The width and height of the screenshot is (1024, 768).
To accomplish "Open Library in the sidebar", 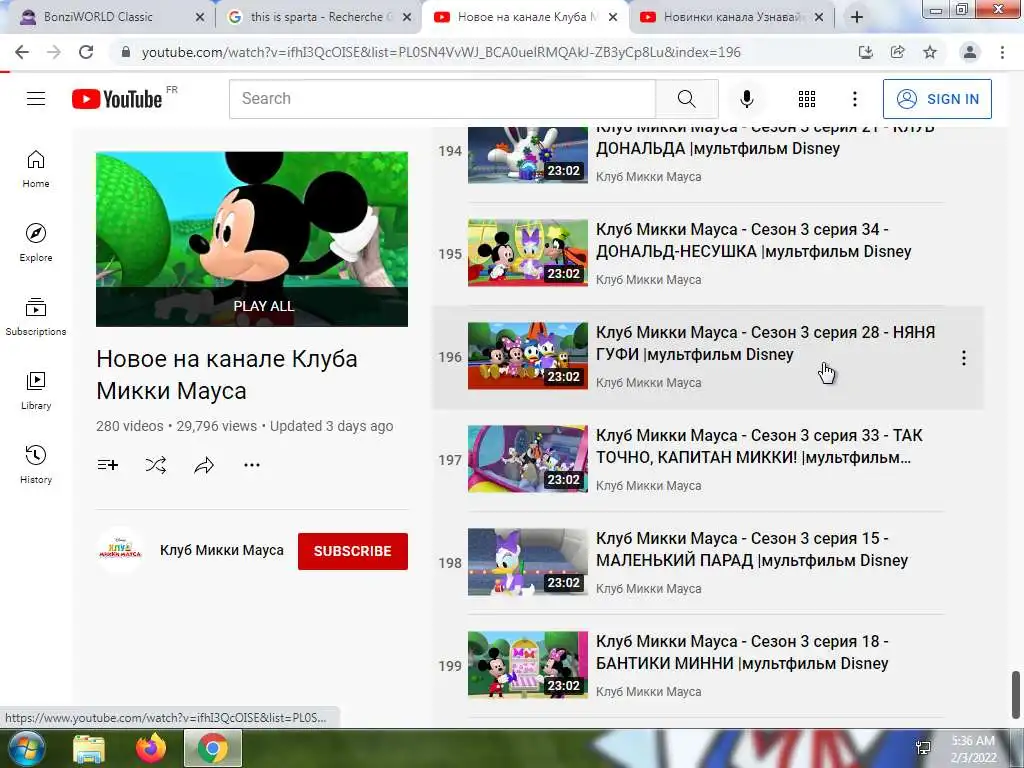I will [x=36, y=391].
